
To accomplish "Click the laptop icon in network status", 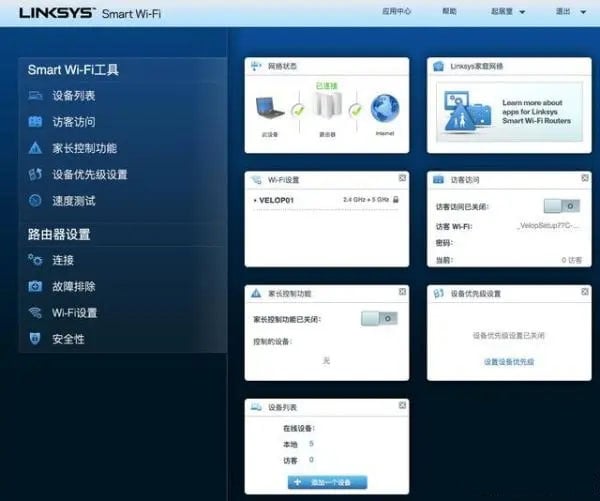I will tap(270, 108).
